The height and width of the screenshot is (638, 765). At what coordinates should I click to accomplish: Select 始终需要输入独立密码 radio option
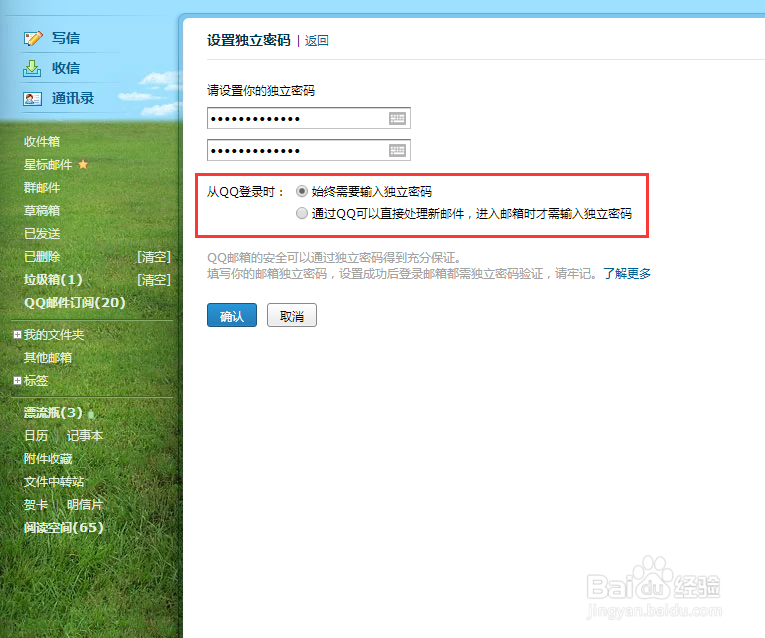302,191
